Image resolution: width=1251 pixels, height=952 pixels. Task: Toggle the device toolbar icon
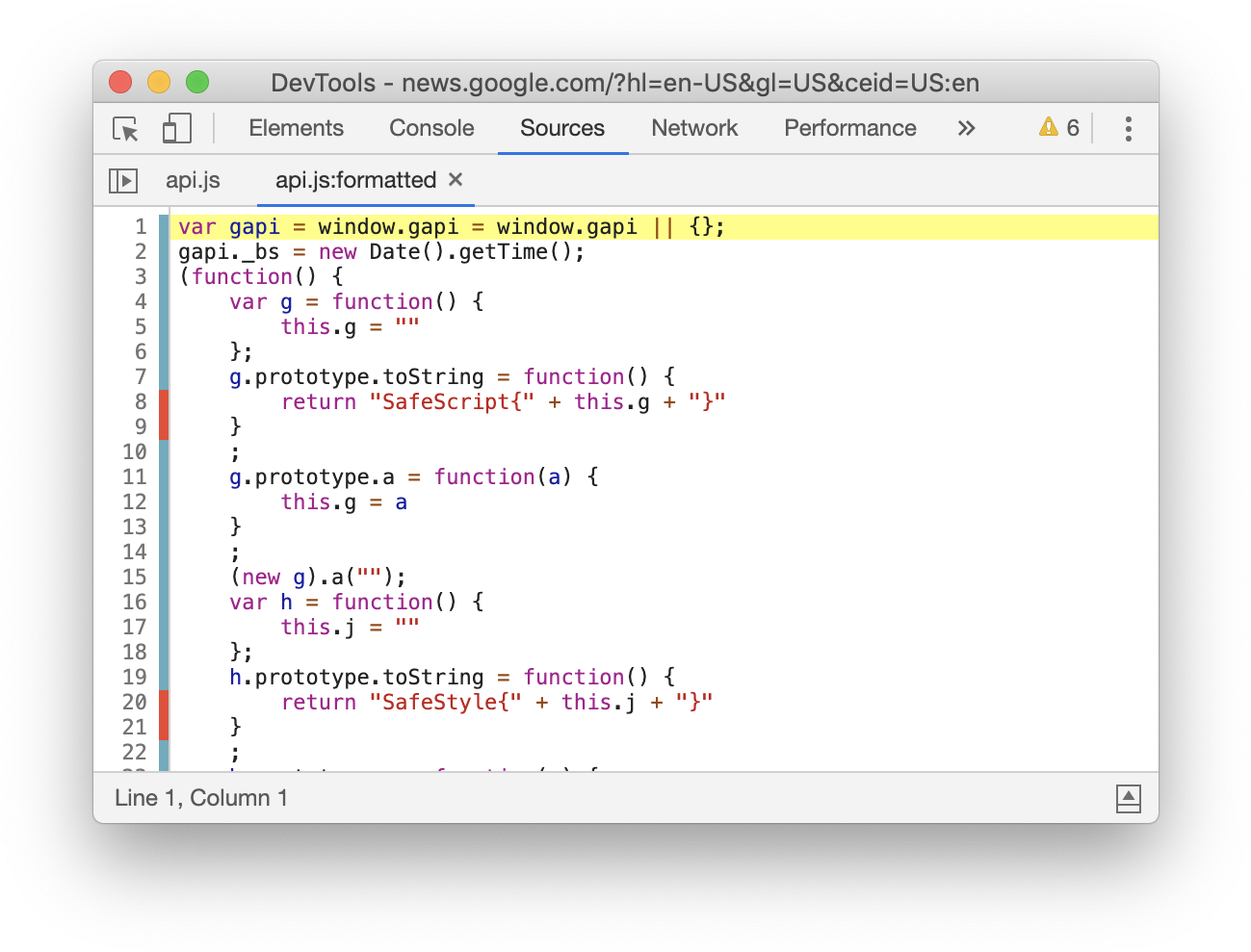[176, 129]
